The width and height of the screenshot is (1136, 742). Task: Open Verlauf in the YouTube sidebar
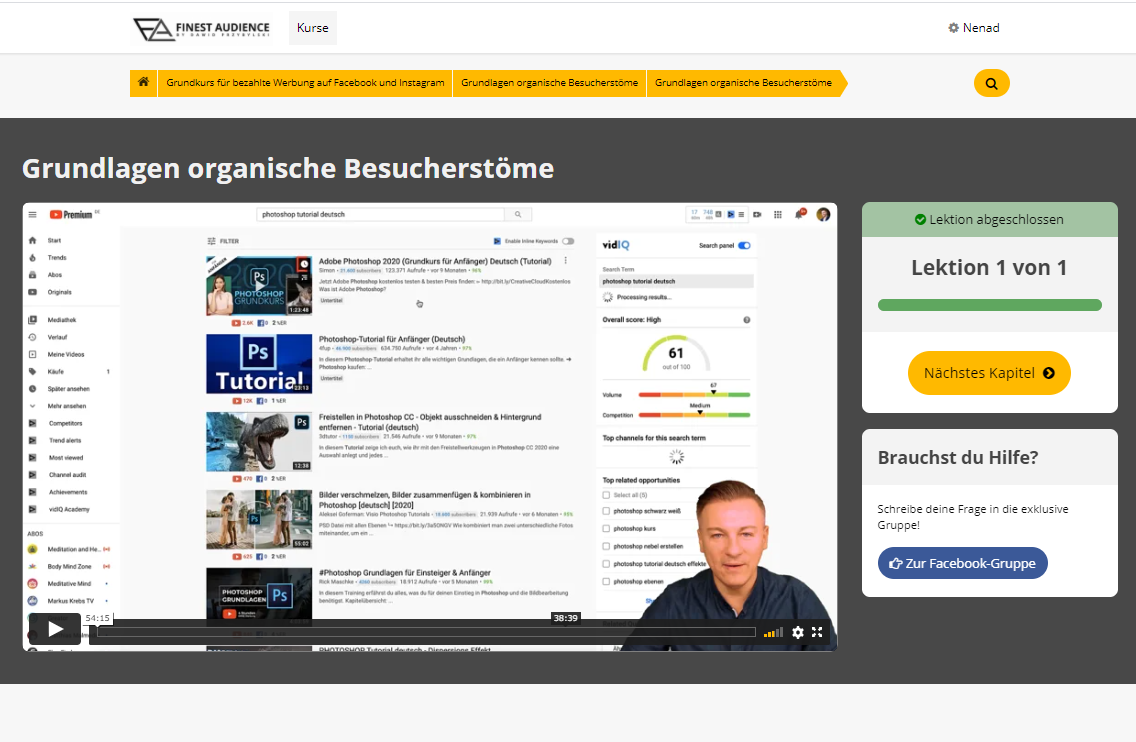(57, 338)
